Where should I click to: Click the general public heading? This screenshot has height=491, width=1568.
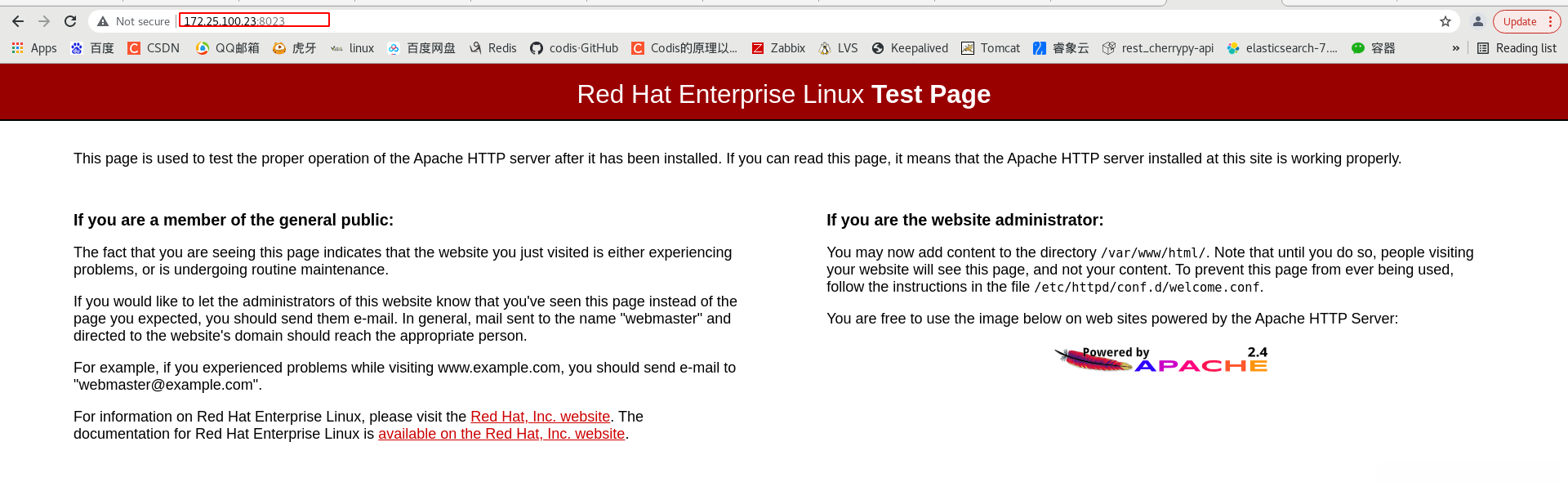(x=234, y=220)
